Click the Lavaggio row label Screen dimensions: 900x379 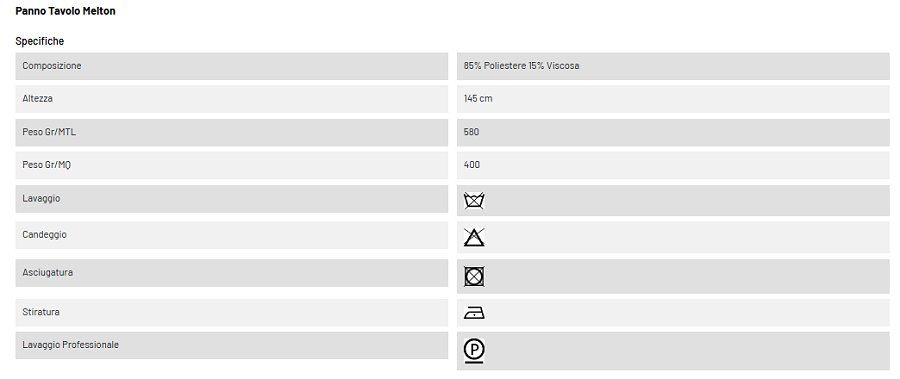coord(41,199)
